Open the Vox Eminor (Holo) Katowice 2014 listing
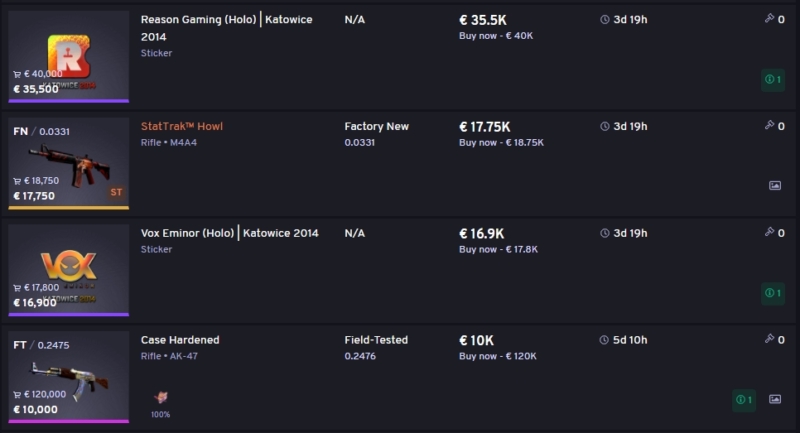The height and width of the screenshot is (433, 800). [229, 233]
